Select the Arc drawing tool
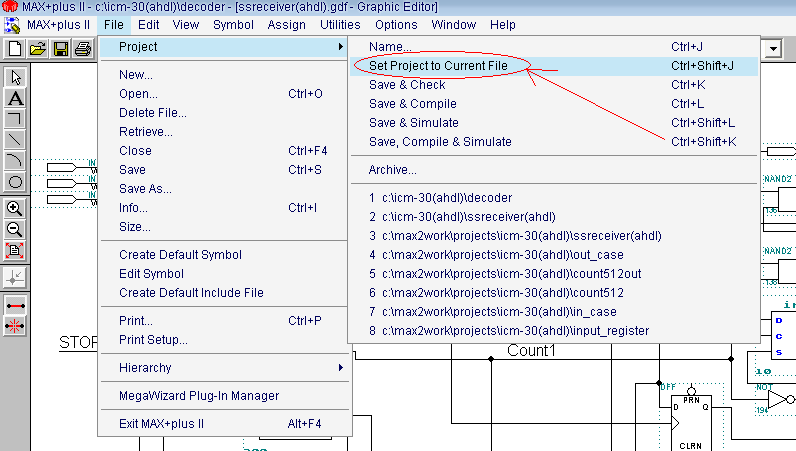Screen dimensions: 796x451 click(x=15, y=160)
